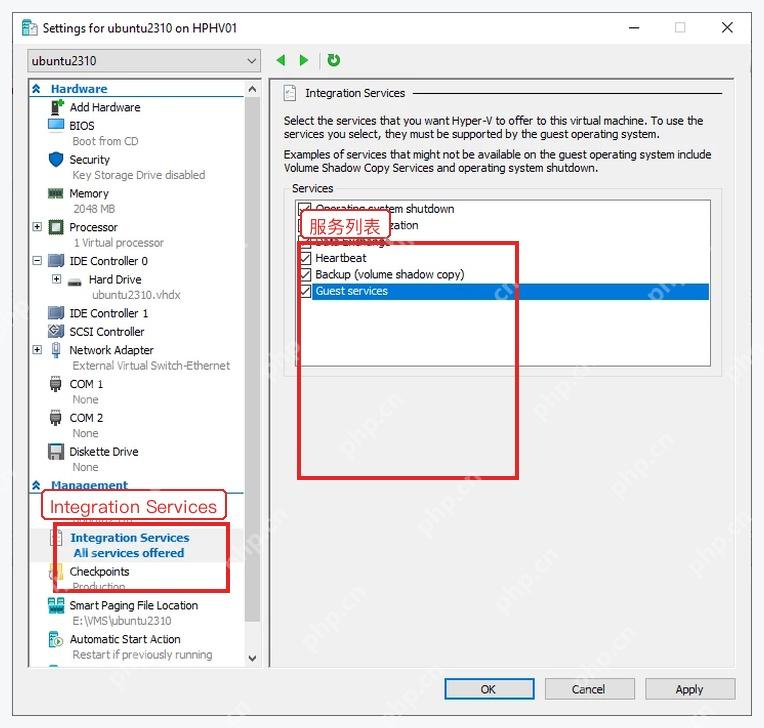This screenshot has width=764, height=728.
Task: Click the COM 1 port icon
Action: [x=56, y=384]
